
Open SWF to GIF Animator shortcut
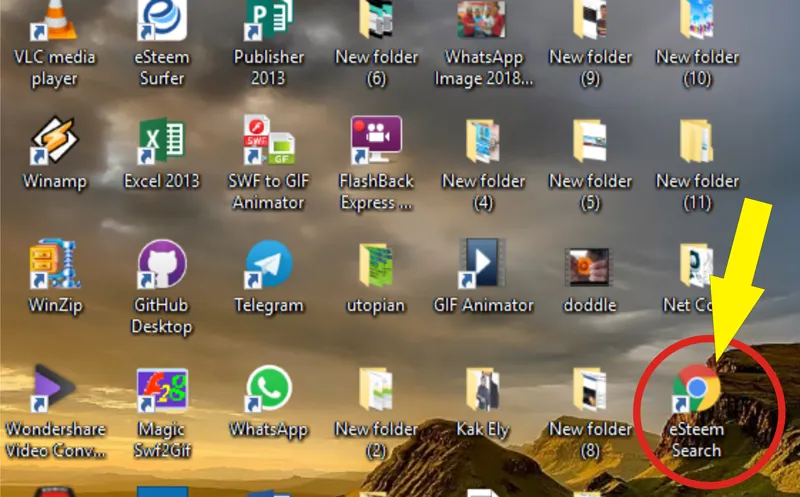tap(269, 141)
